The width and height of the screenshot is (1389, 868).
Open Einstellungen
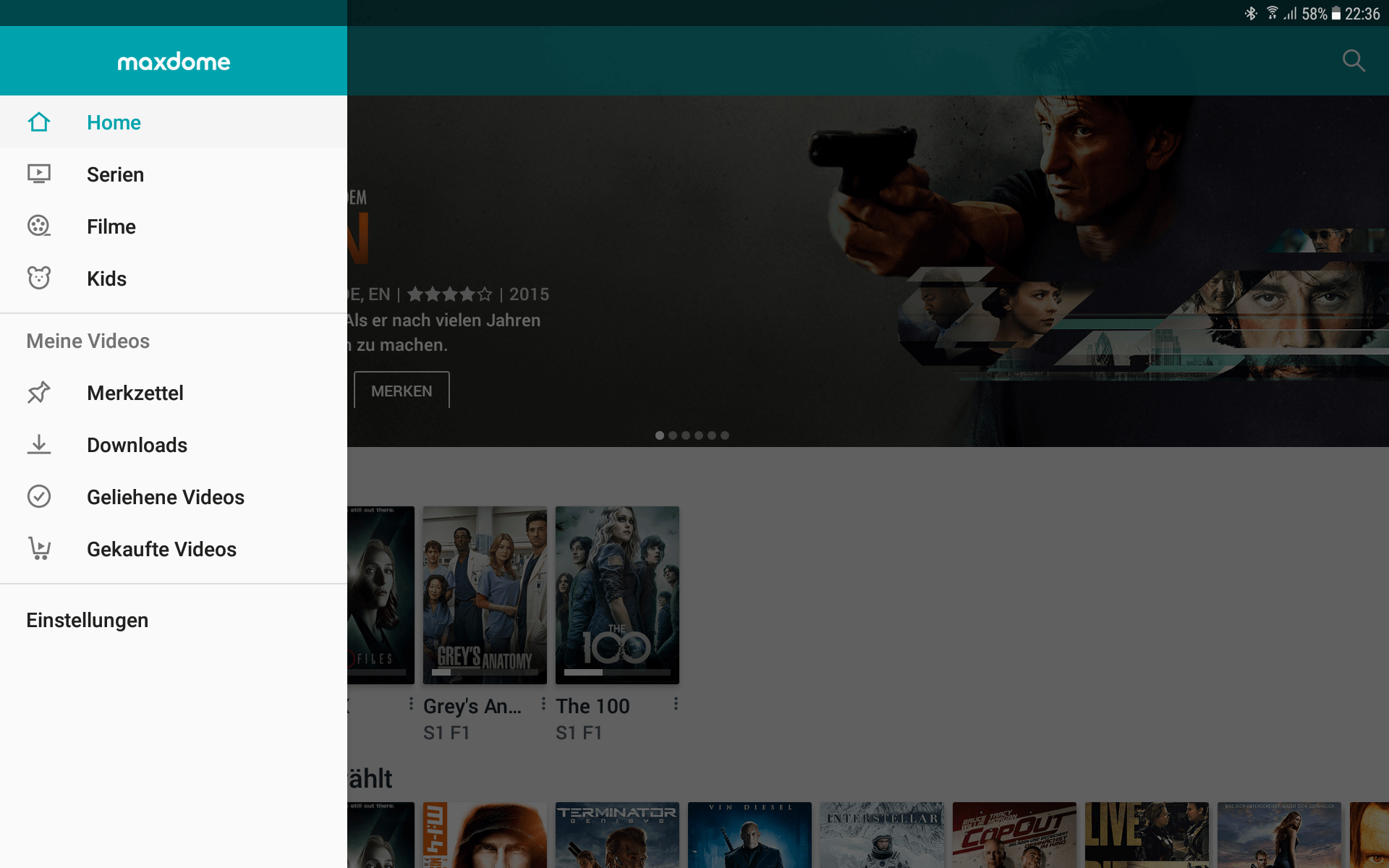(x=174, y=620)
